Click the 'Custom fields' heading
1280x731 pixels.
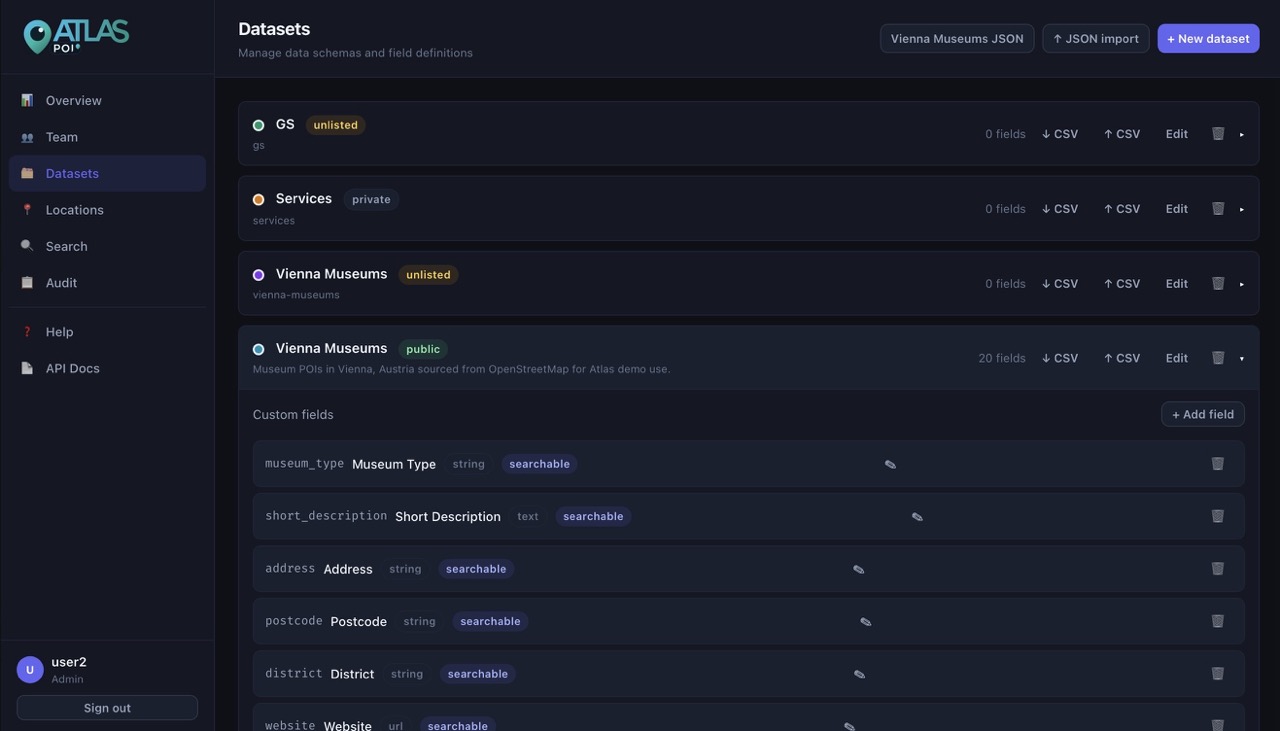pyautogui.click(x=293, y=414)
